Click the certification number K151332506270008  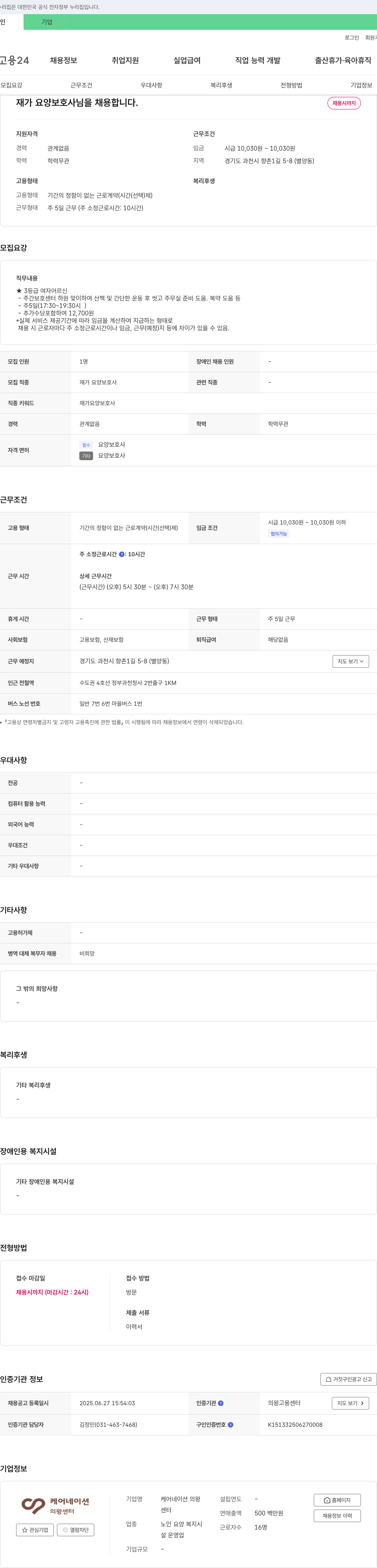(295, 1424)
